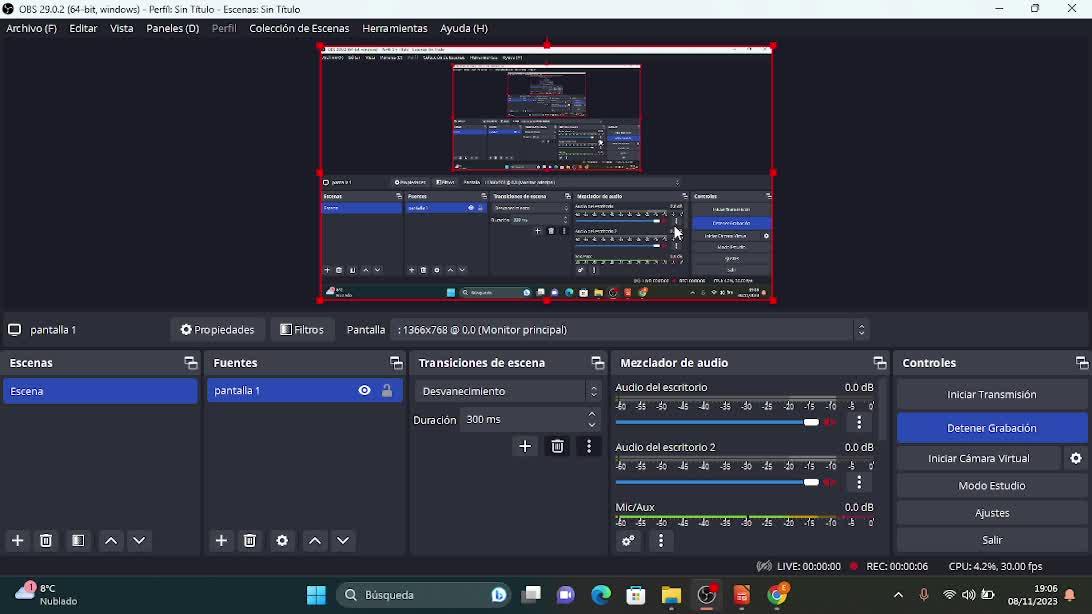Open the Herramientas menu
Image resolution: width=1092 pixels, height=614 pixels.
click(394, 29)
